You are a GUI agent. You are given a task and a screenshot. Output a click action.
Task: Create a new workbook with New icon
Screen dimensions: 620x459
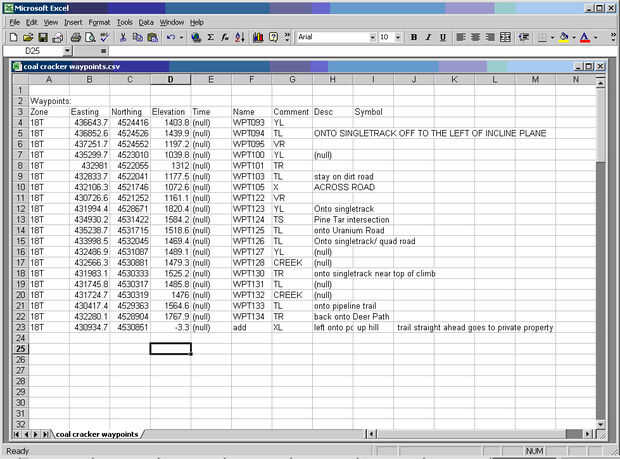(13, 37)
